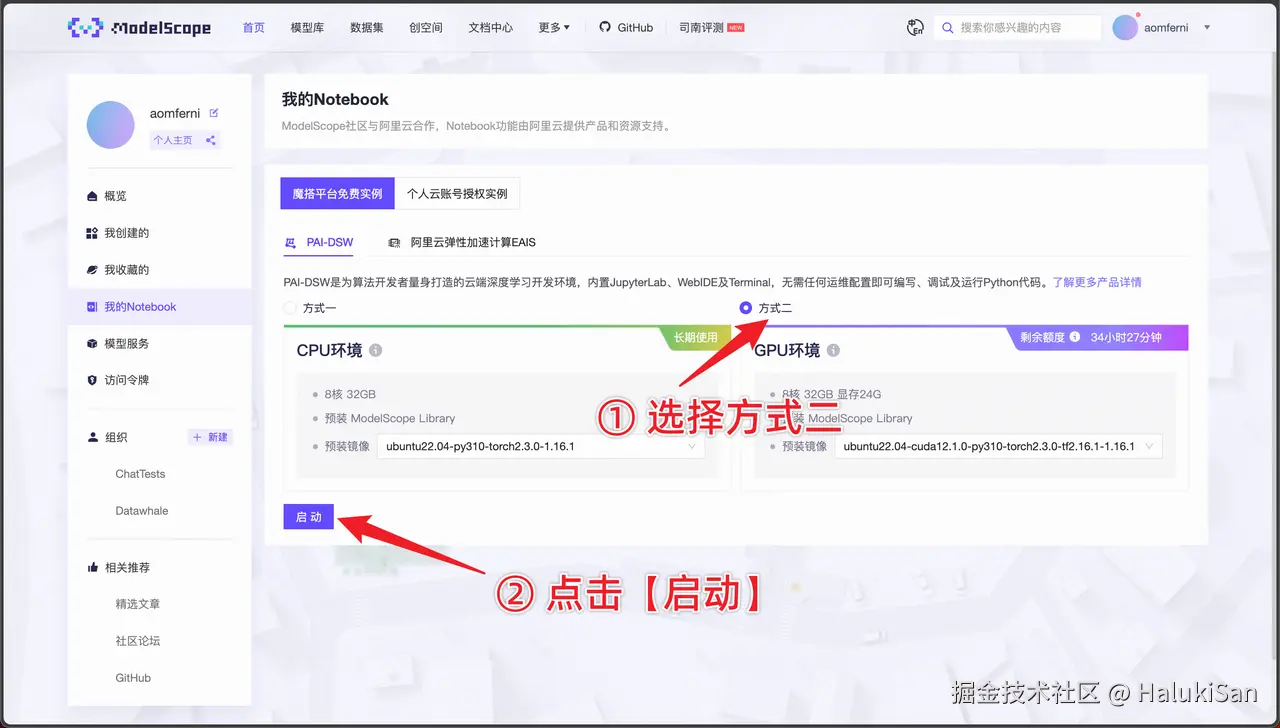This screenshot has width=1280, height=728.
Task: Open 模型库 in the top navigation
Action: [307, 27]
